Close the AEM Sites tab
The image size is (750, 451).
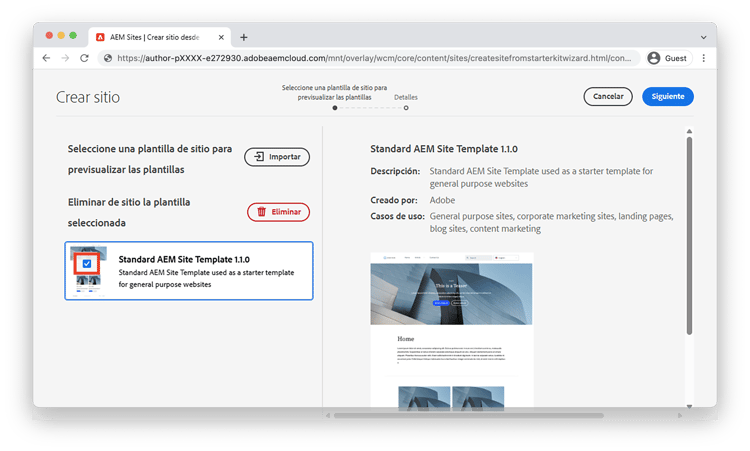pos(221,37)
